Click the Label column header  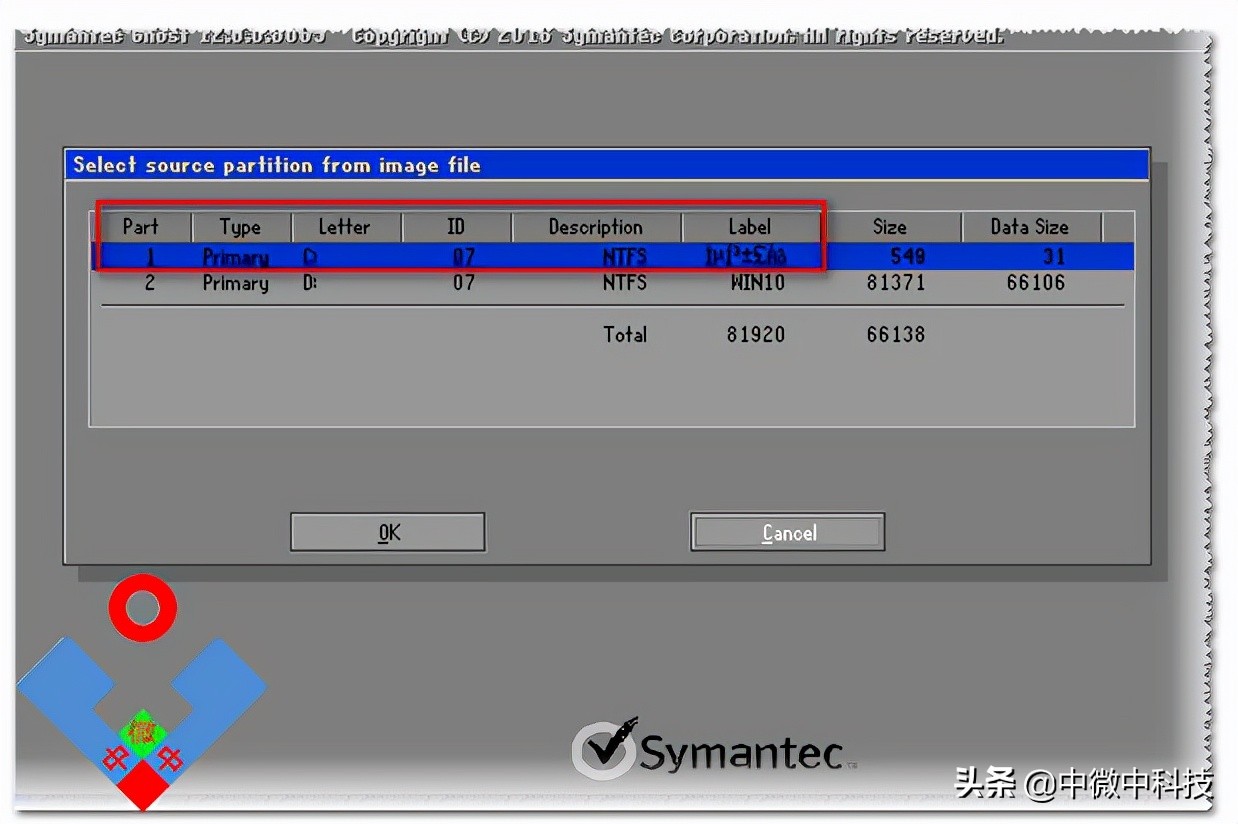tap(749, 227)
